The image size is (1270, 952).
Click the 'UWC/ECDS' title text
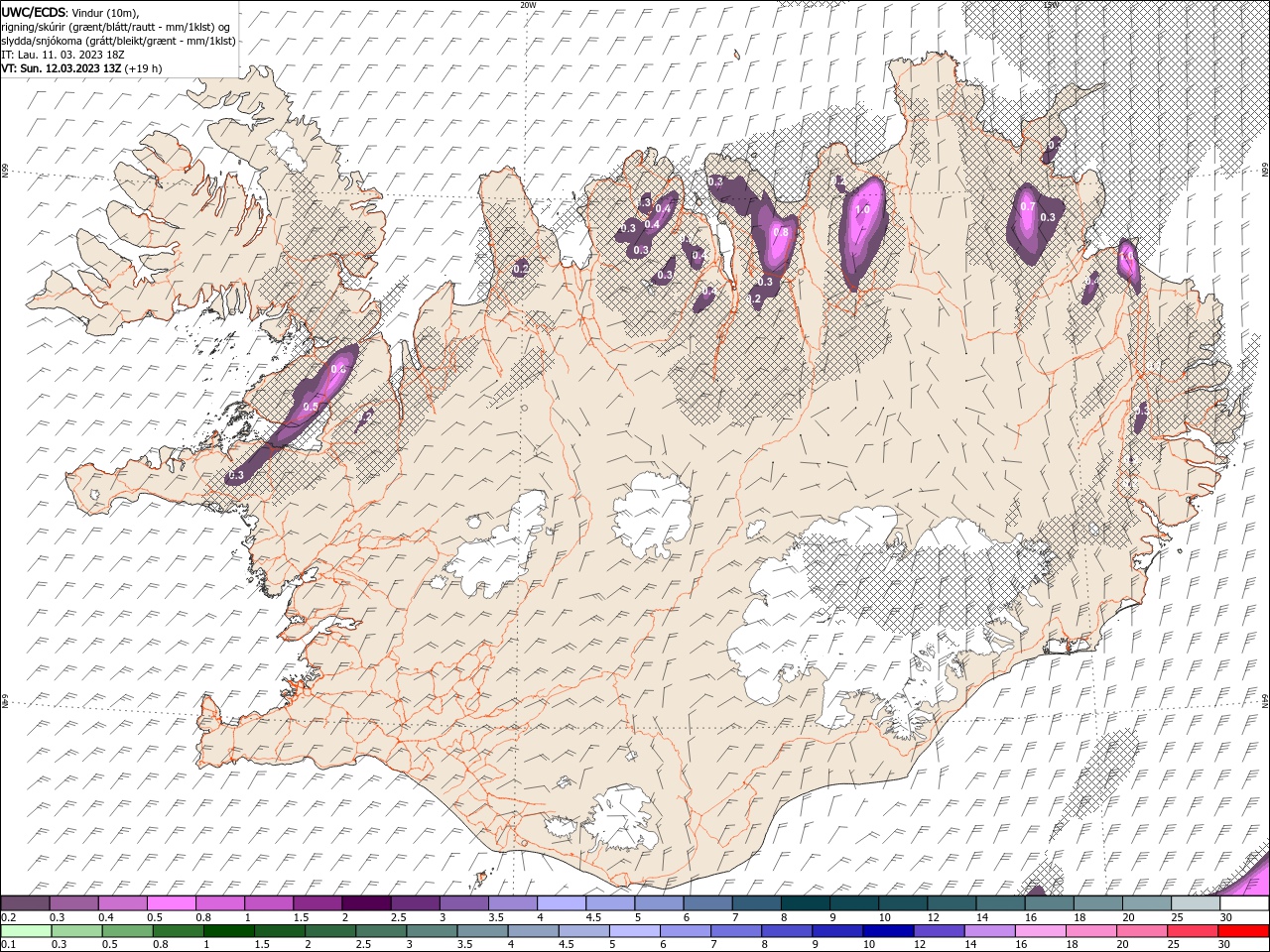[33, 11]
